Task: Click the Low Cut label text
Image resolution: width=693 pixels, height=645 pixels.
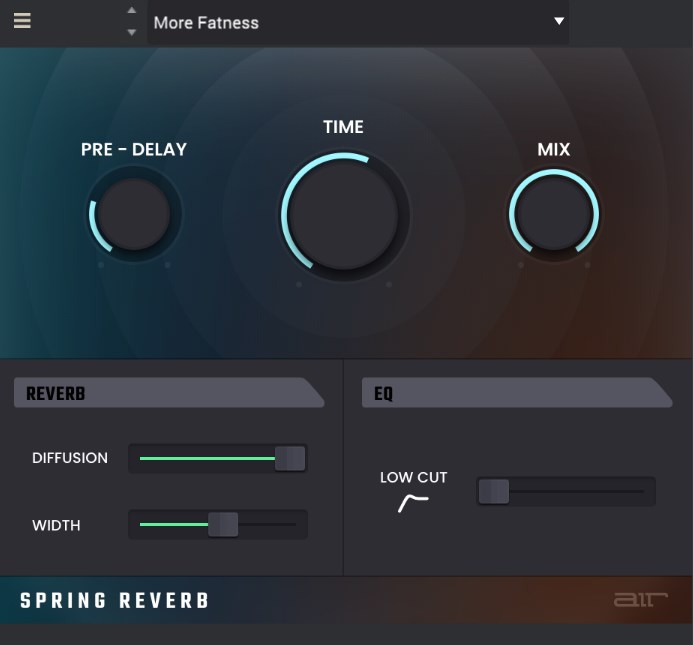Action: click(x=413, y=478)
